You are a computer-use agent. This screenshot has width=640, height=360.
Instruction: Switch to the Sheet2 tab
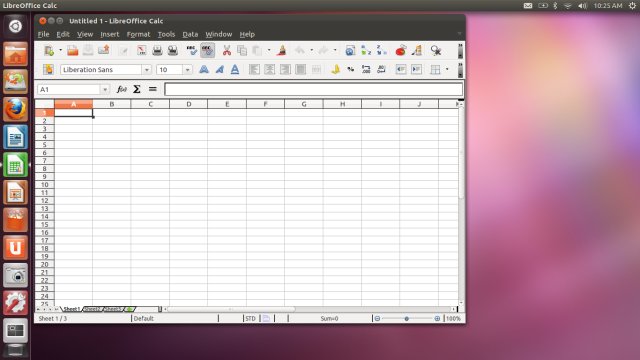(92, 309)
